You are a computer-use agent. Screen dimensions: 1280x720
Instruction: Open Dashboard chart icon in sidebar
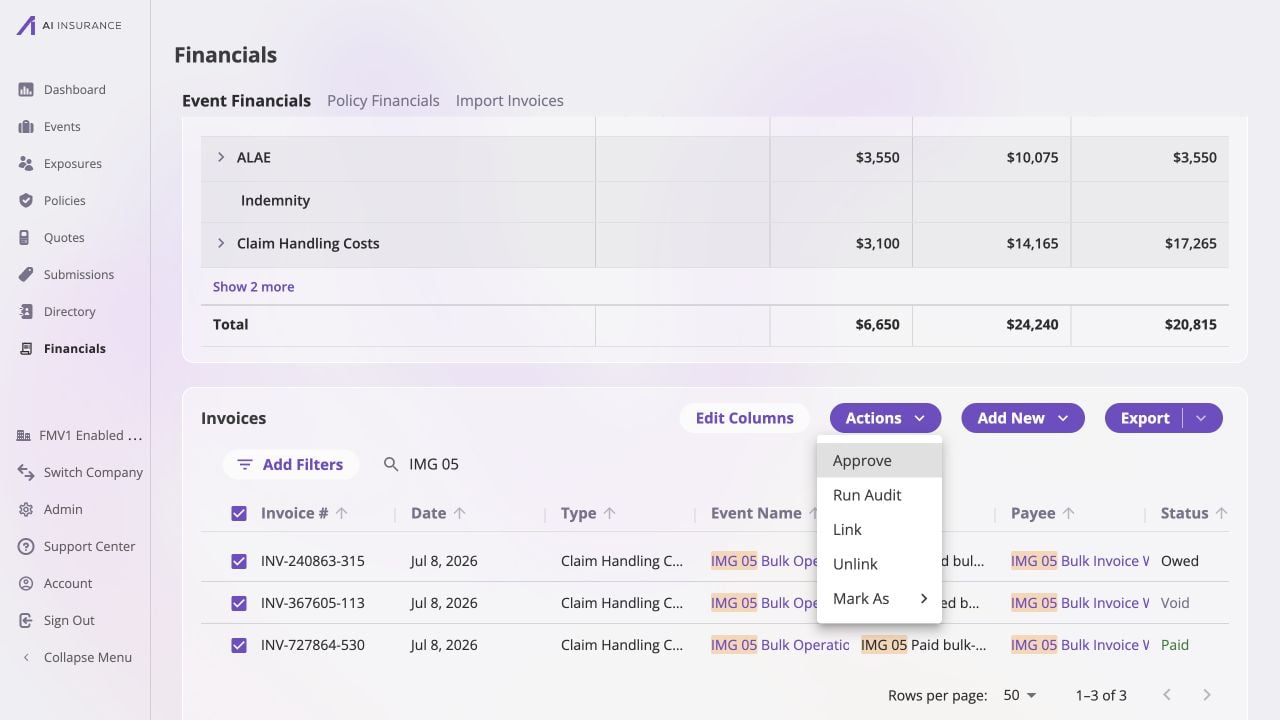(x=26, y=90)
